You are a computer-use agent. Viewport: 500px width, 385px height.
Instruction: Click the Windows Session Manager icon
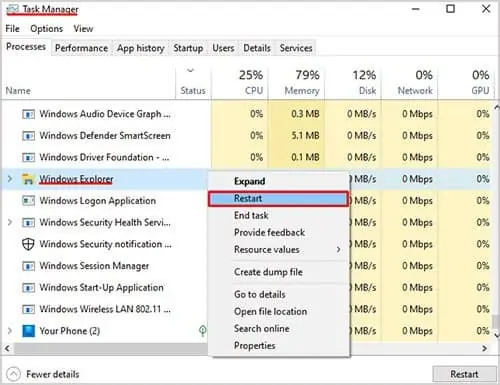[28, 266]
